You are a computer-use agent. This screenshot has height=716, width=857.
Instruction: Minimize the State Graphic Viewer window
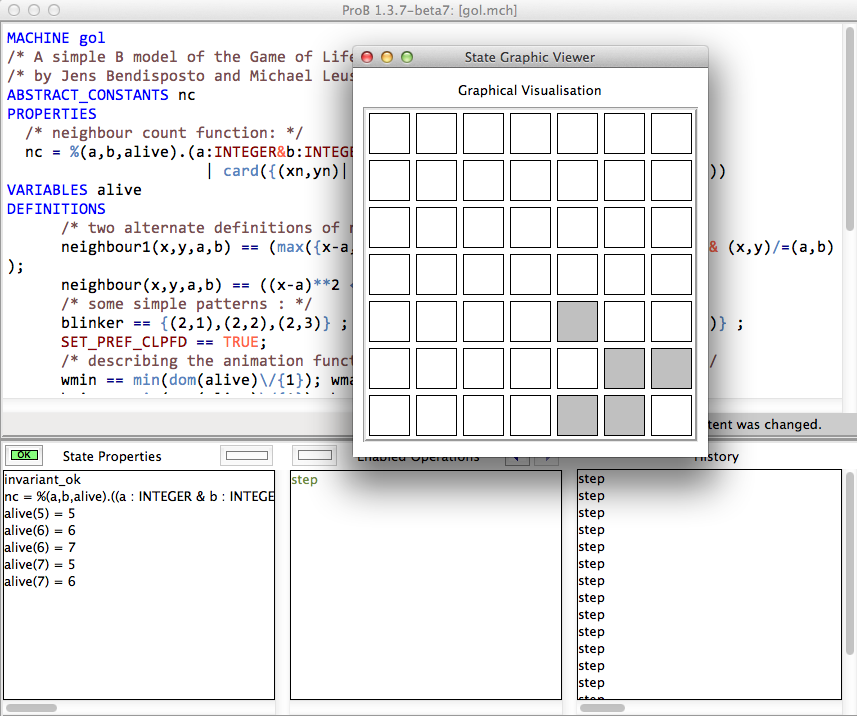387,58
